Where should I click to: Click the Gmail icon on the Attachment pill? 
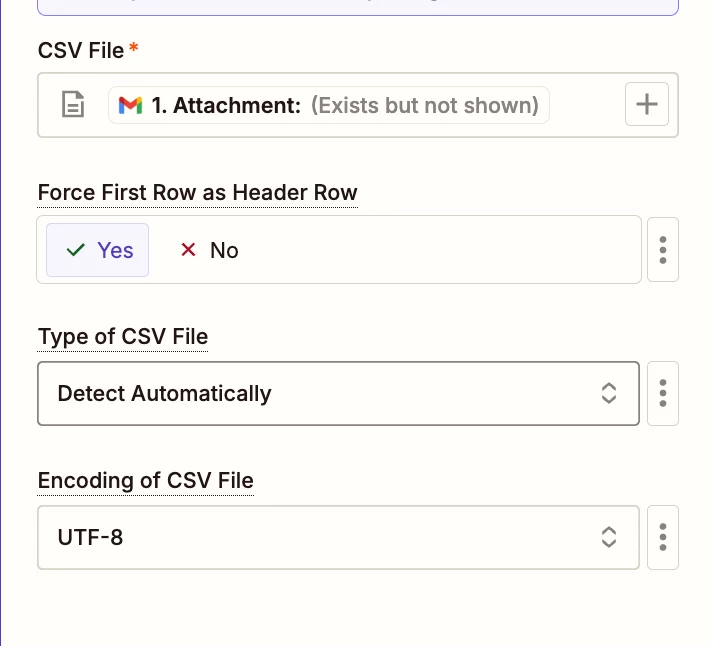click(x=130, y=105)
